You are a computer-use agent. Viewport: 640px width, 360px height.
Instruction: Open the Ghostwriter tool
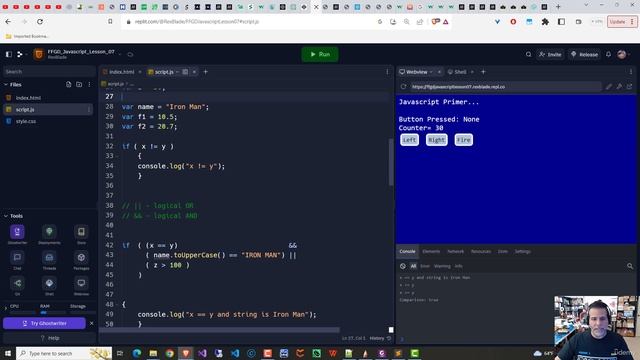pyautogui.click(x=17, y=234)
